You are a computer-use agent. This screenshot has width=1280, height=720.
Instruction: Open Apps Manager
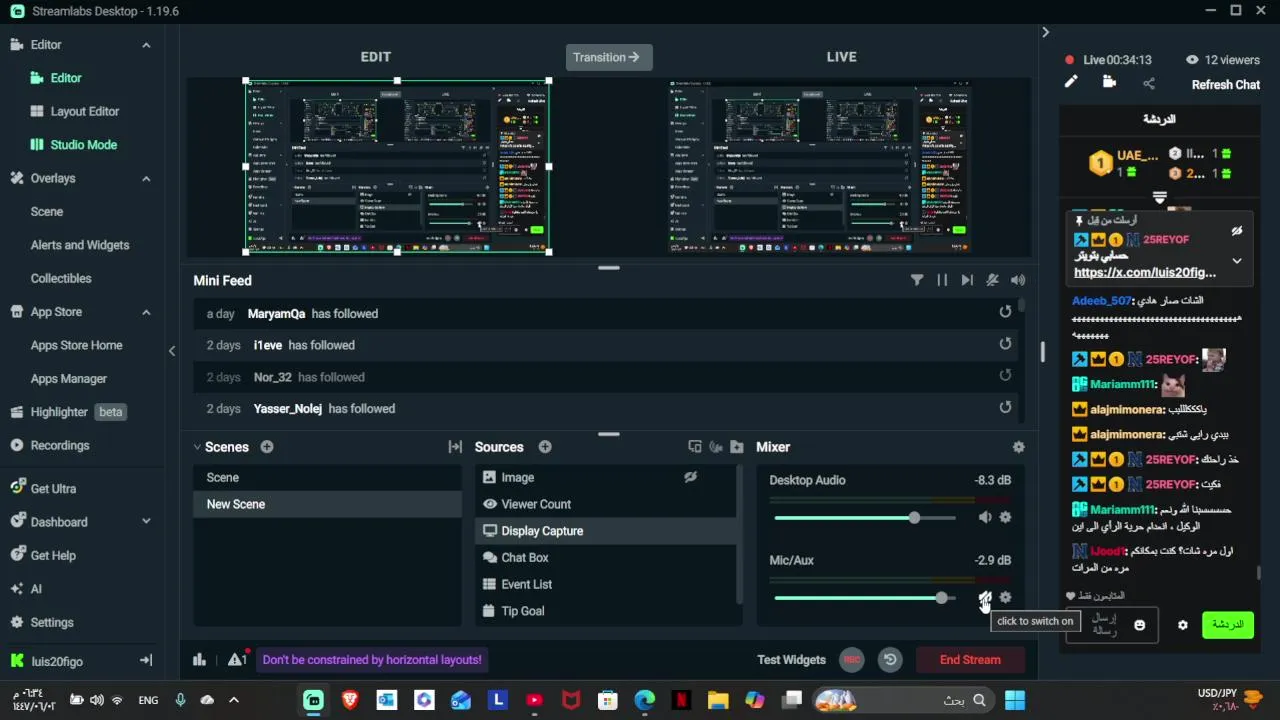[x=69, y=379]
